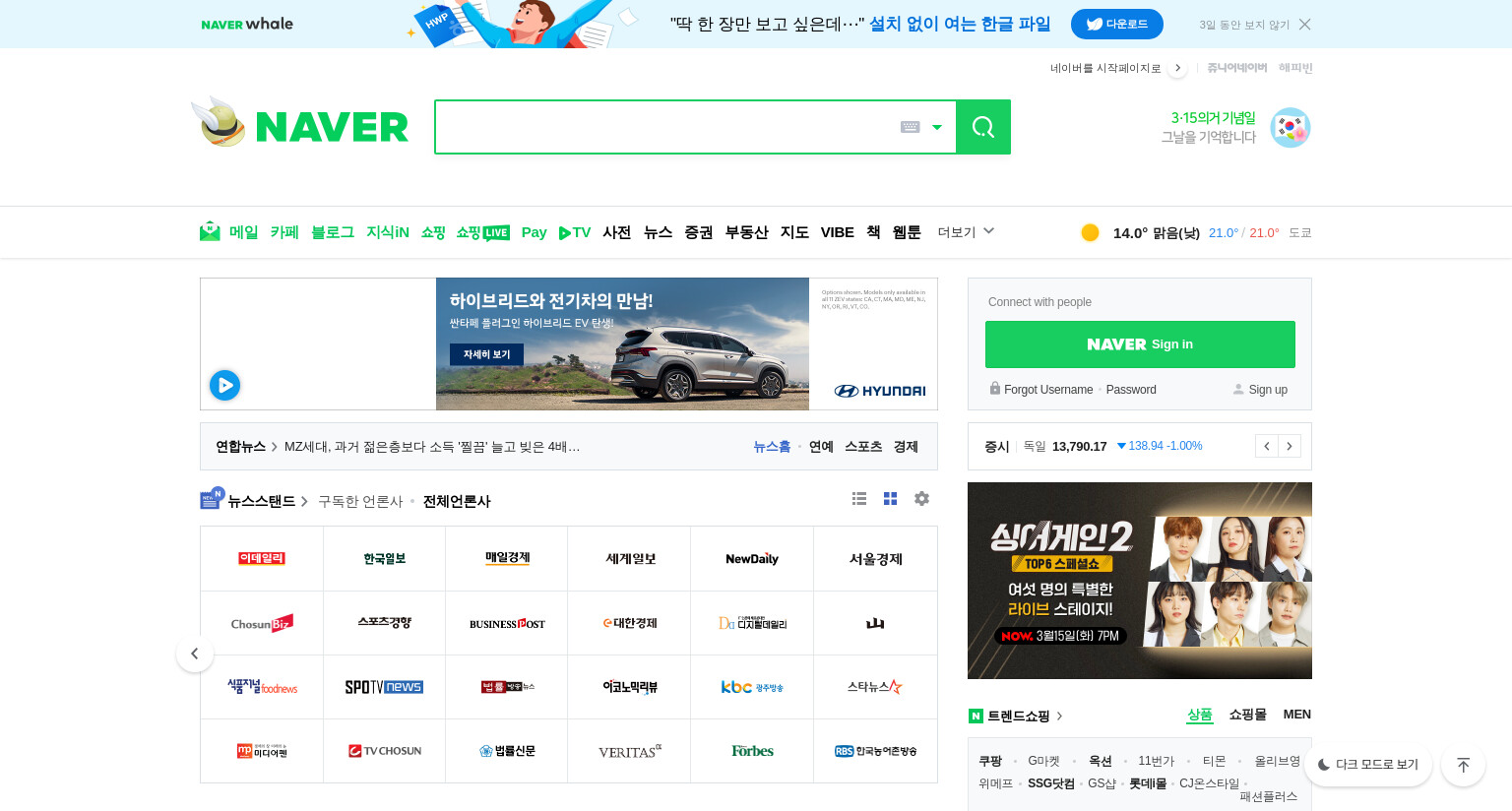Open the SPOTV news press logo
This screenshot has height=811, width=1512.
point(384,687)
